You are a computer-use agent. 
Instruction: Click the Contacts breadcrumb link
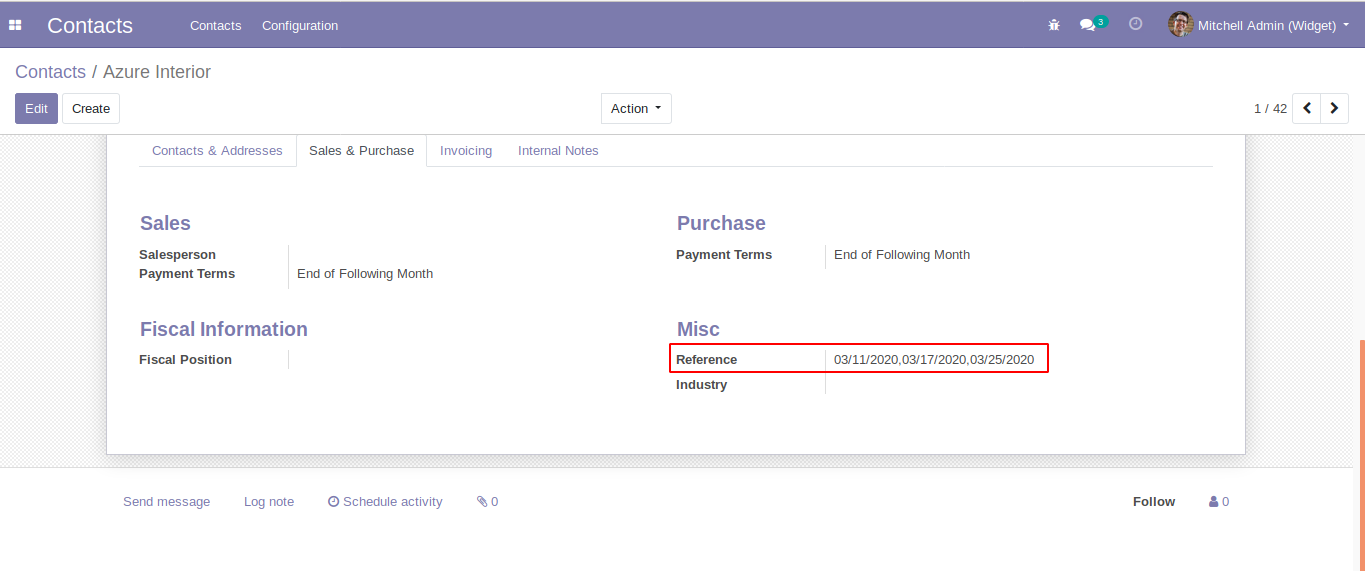tap(50, 72)
